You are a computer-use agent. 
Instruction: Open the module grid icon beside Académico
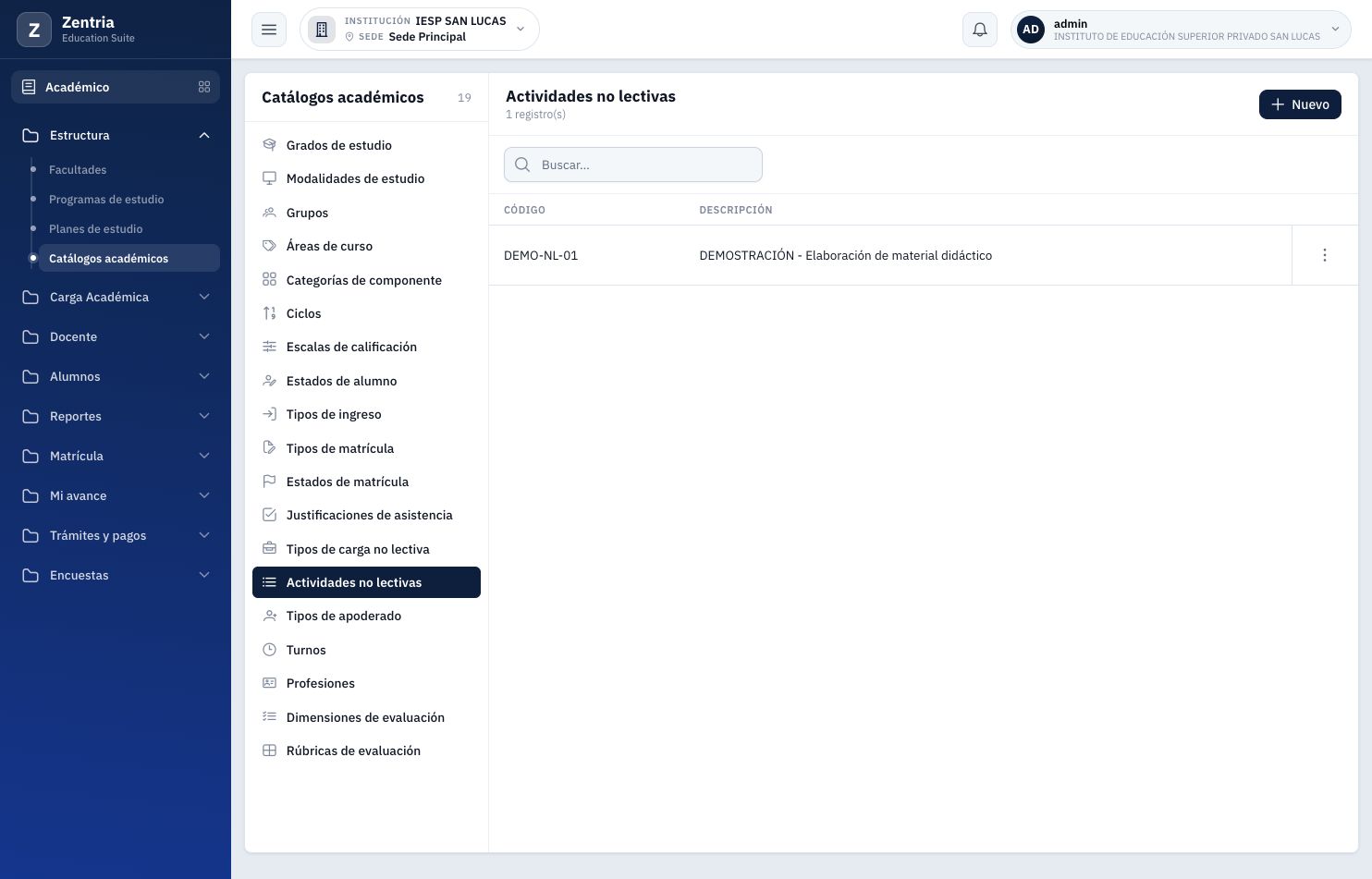pos(204,87)
